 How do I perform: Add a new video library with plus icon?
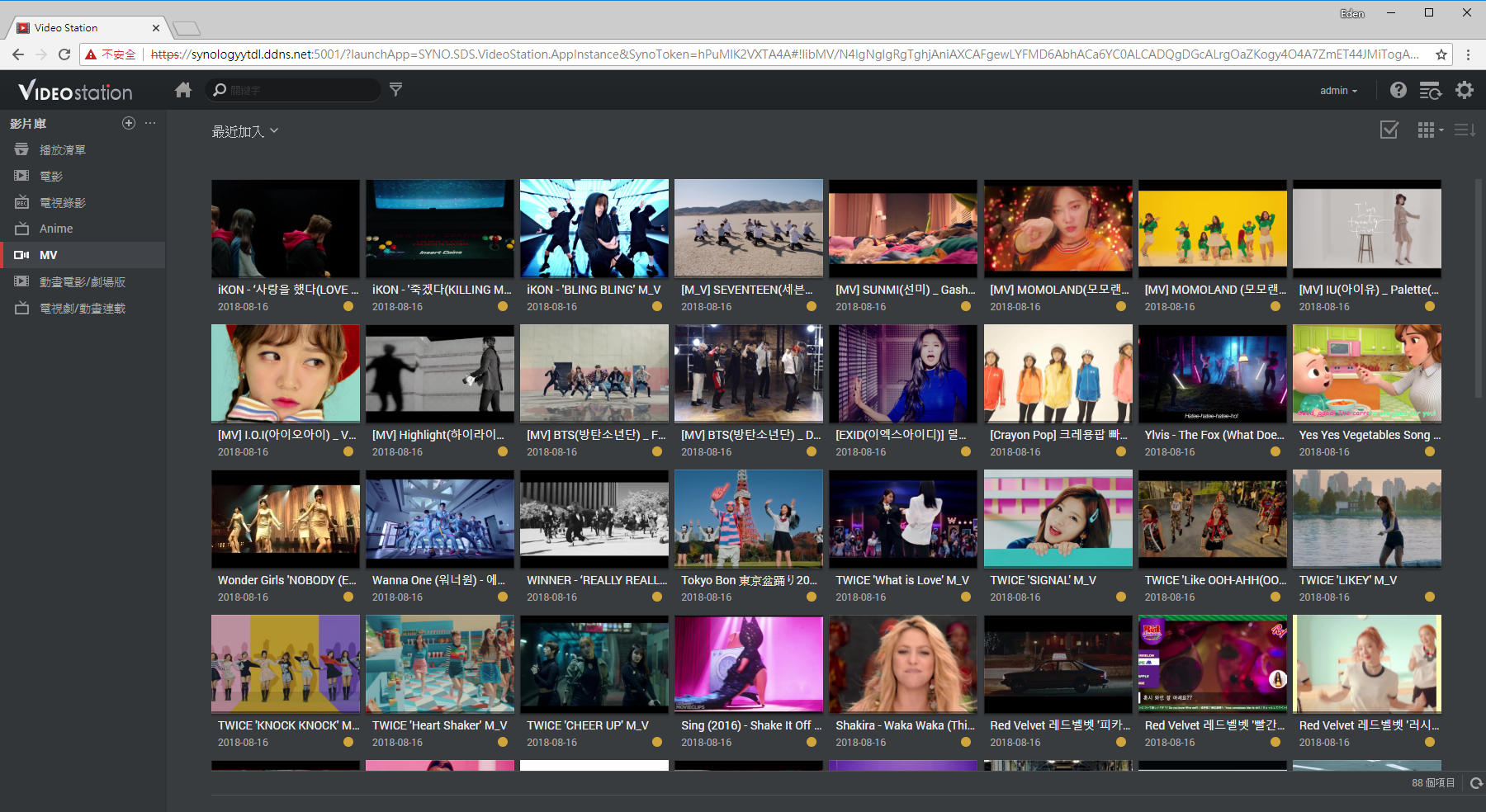point(129,123)
